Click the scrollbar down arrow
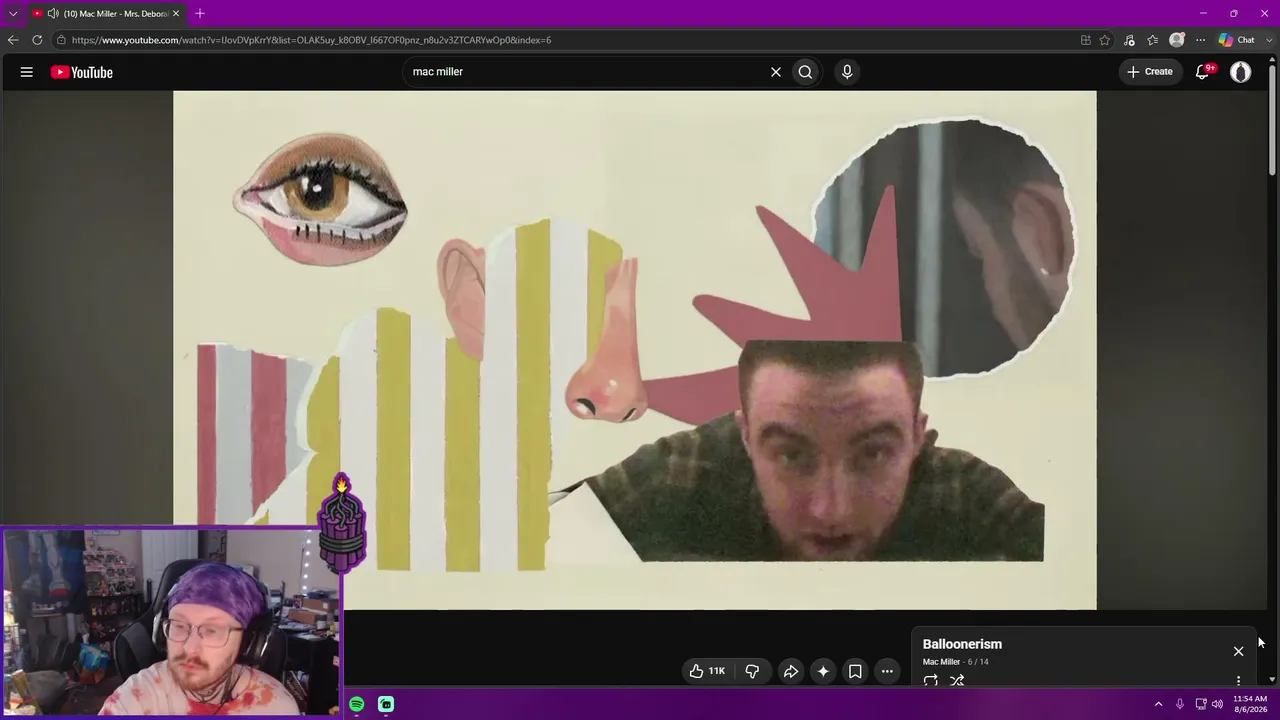 tap(1272, 680)
